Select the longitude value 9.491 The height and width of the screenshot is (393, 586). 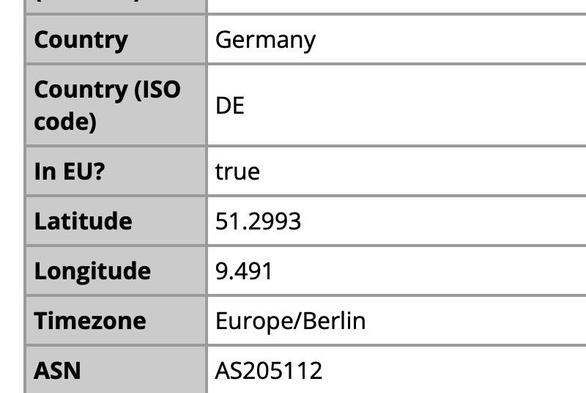pos(244,271)
